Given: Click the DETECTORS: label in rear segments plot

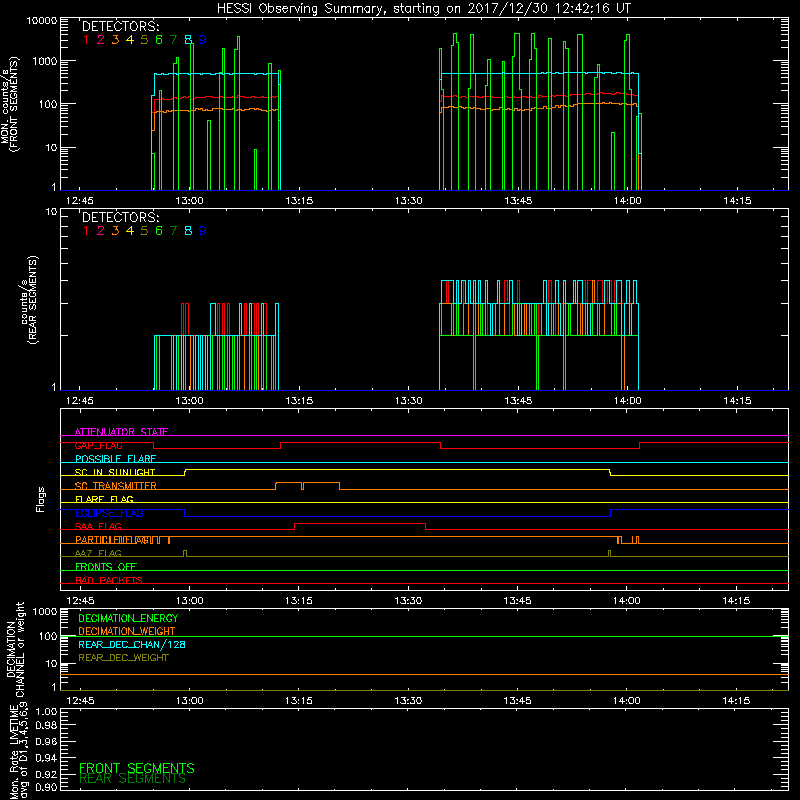Looking at the screenshot, I should pos(120,217).
